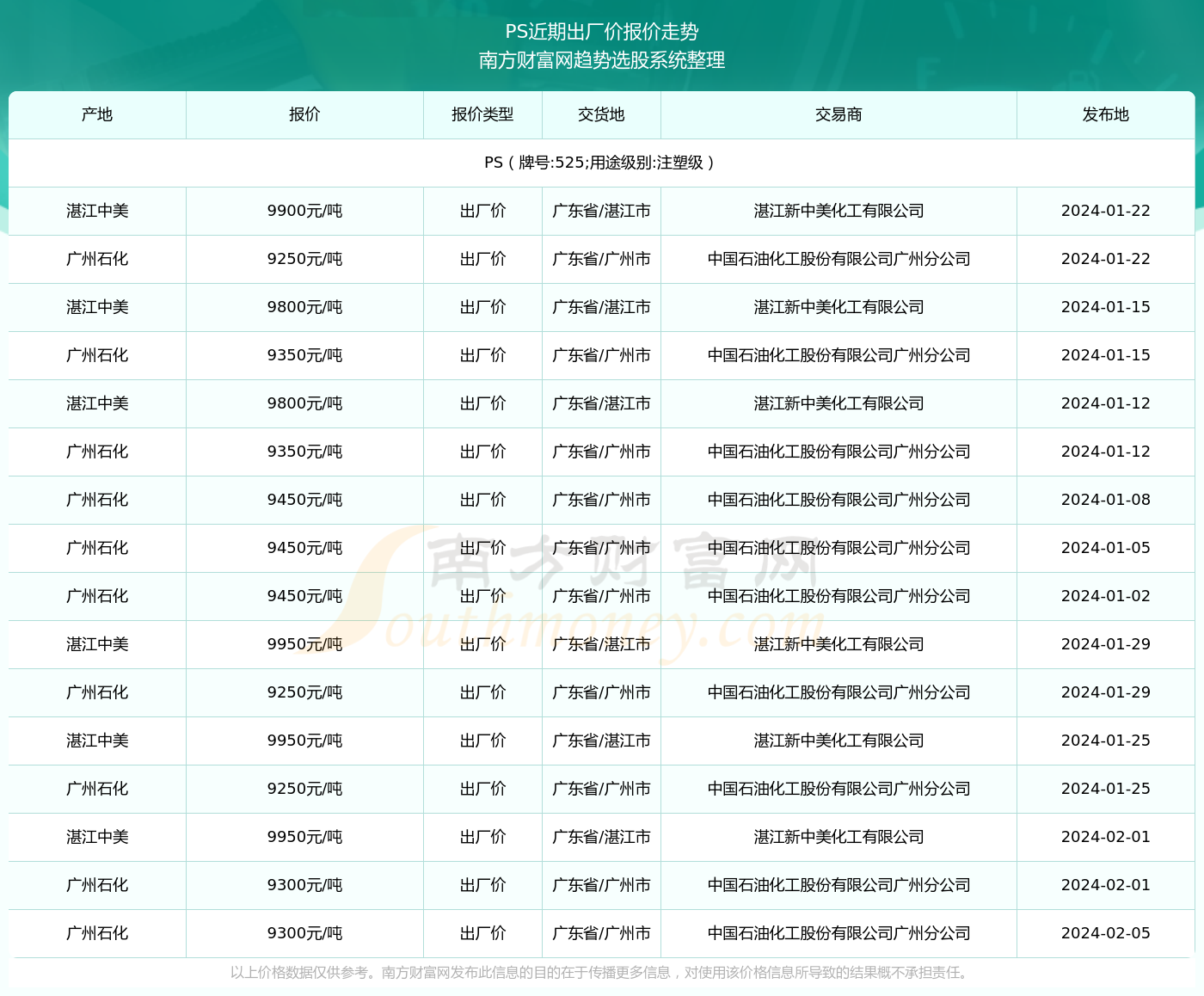This screenshot has height=996, width=1204.
Task: Select the 报价类型 column header
Action: click(482, 114)
